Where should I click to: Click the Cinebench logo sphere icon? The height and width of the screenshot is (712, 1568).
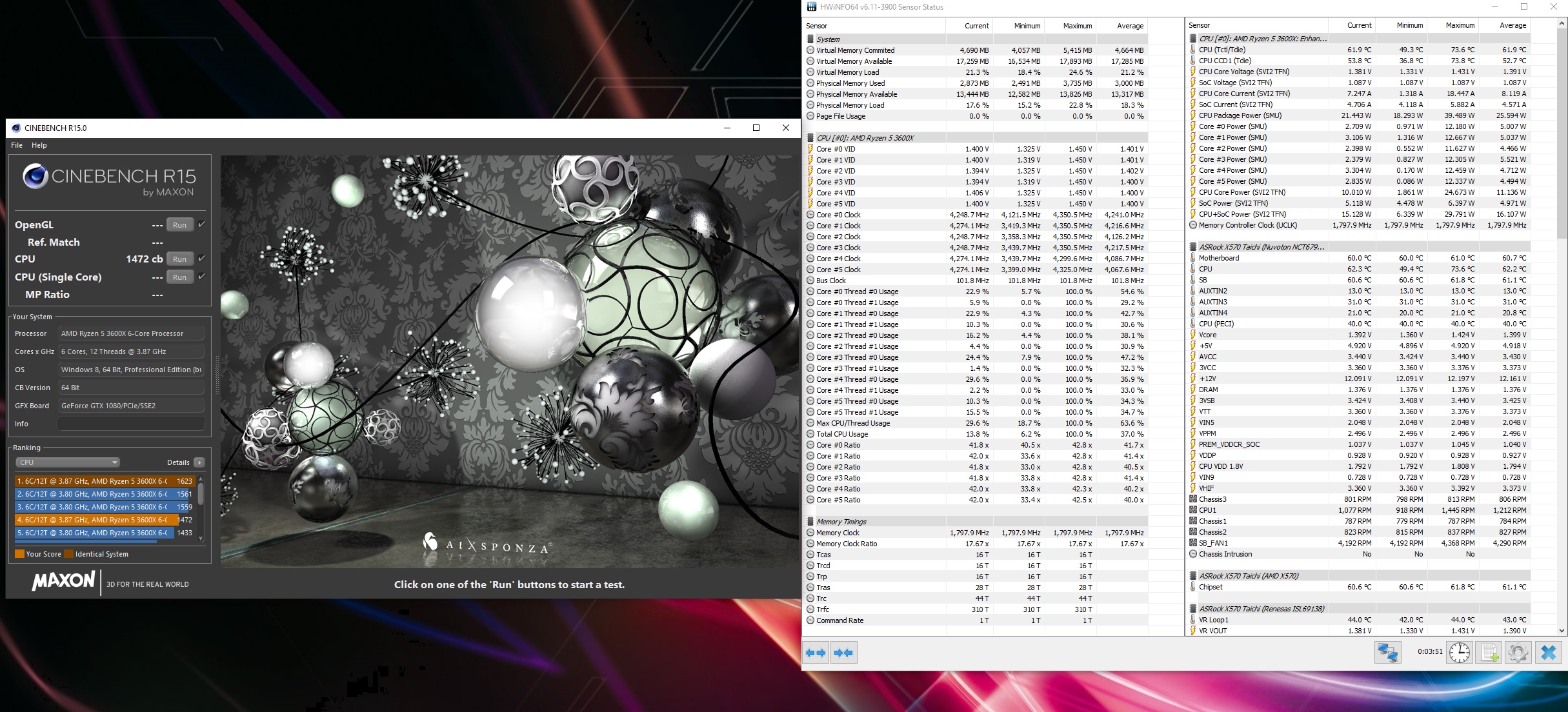35,176
